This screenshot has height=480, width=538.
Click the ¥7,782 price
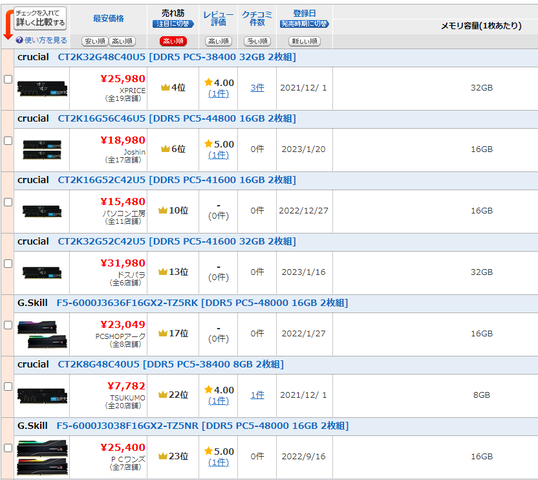pos(126,386)
